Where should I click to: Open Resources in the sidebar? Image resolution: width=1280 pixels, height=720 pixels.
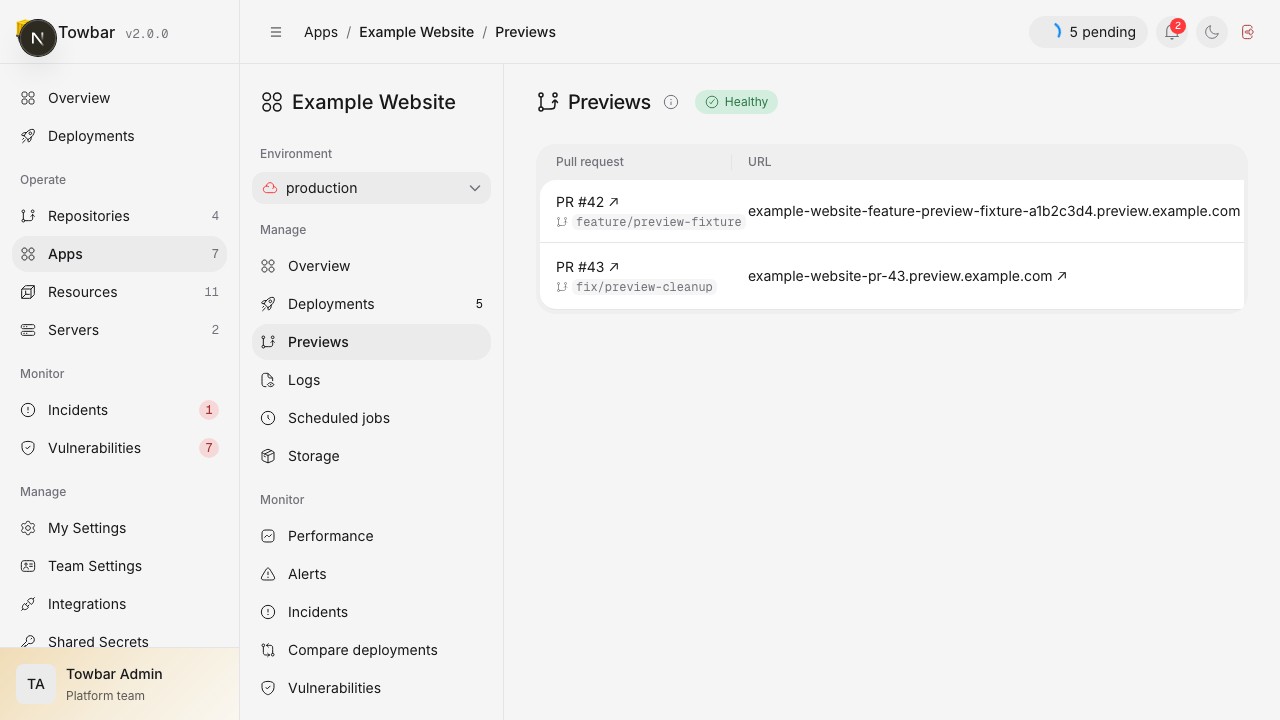[119, 292]
